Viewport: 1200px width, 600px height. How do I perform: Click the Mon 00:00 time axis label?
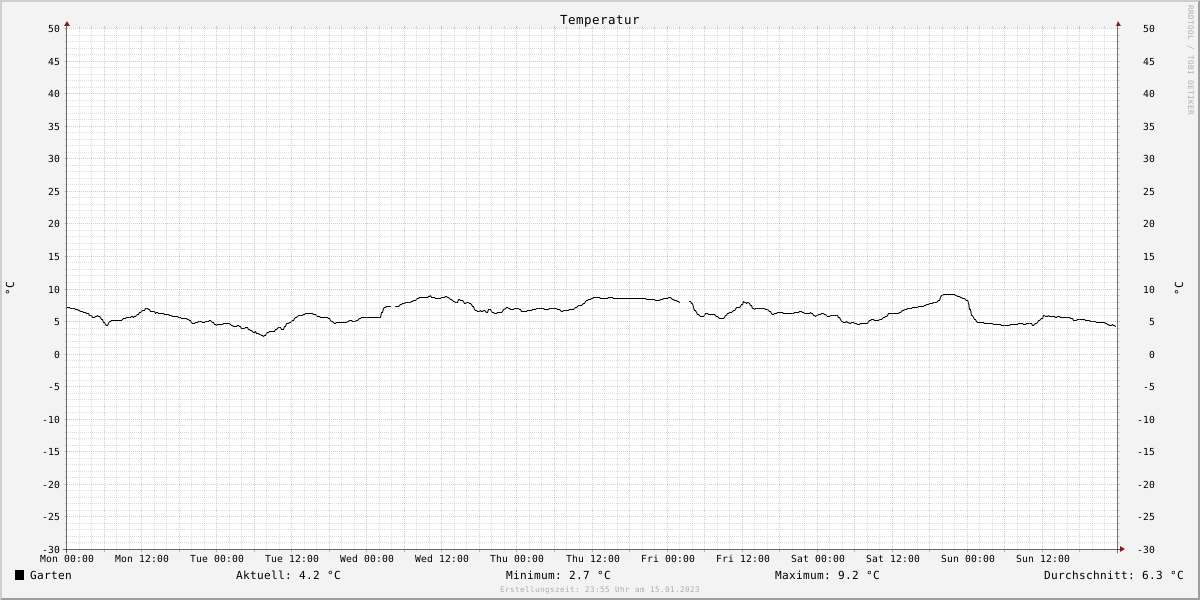[67, 559]
